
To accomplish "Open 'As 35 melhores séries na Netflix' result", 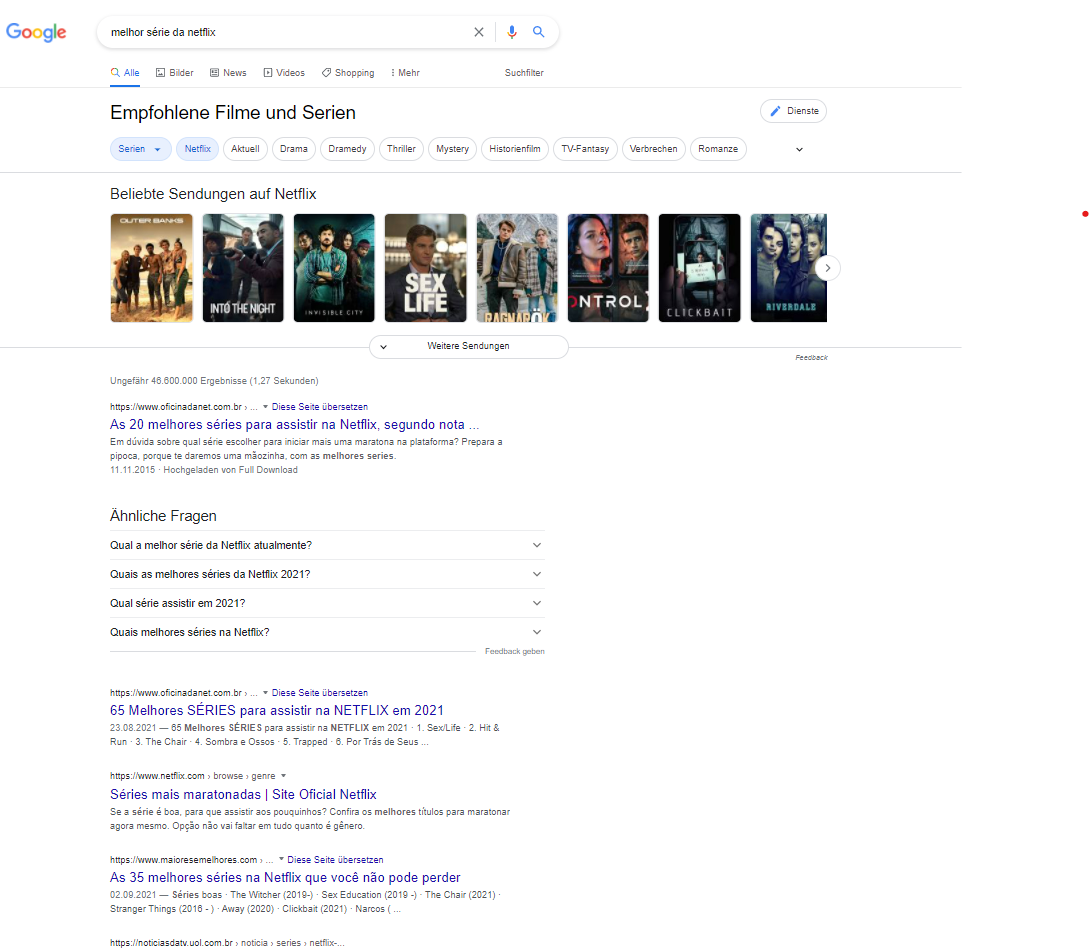I will pyautogui.click(x=285, y=878).
